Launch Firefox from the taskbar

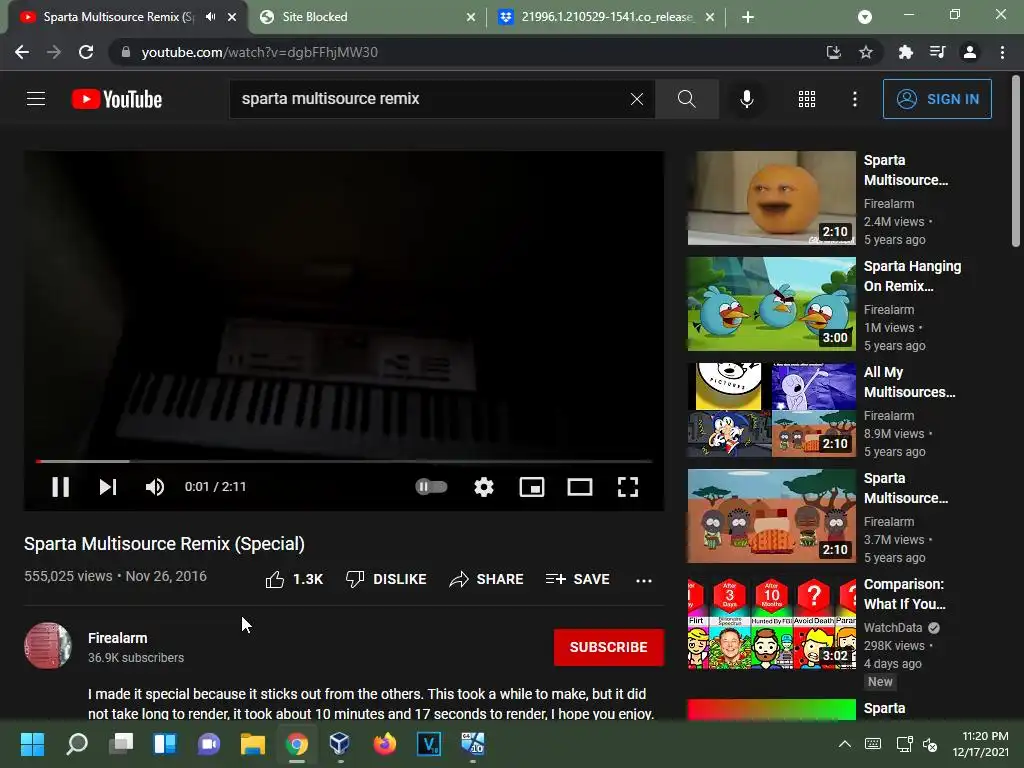(385, 744)
